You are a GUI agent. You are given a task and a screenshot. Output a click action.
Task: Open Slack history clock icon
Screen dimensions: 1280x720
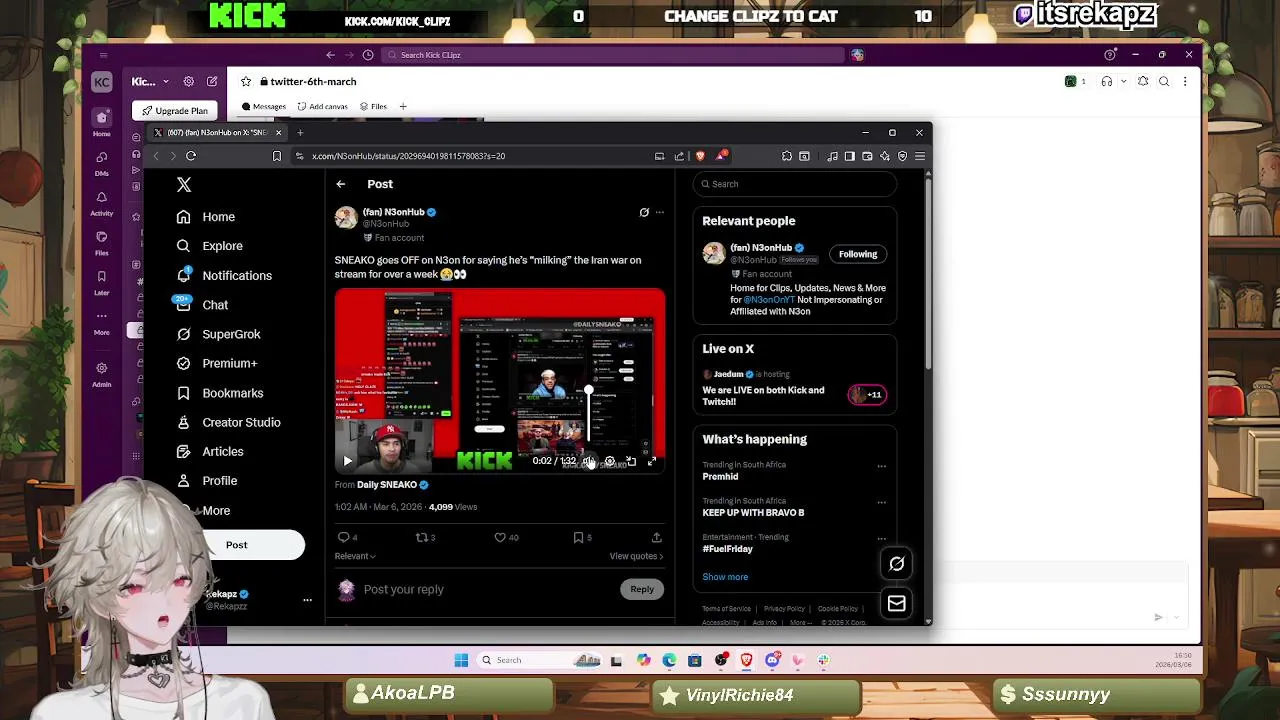(x=368, y=55)
